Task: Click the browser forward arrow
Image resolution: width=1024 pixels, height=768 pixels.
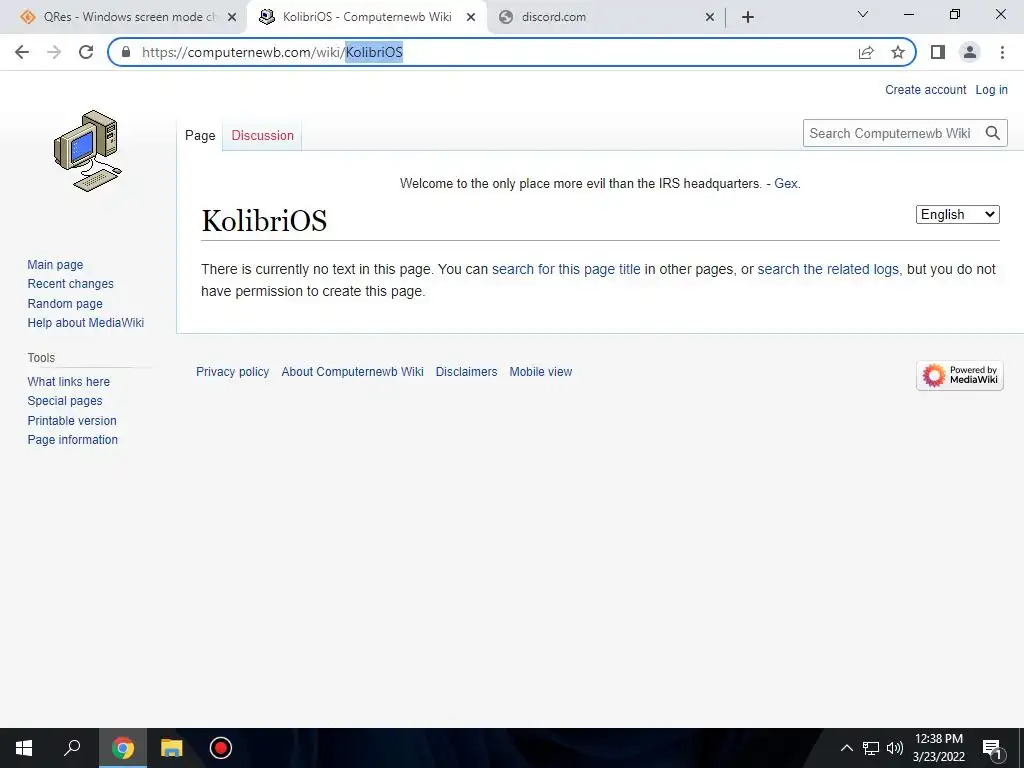Action: [x=54, y=52]
